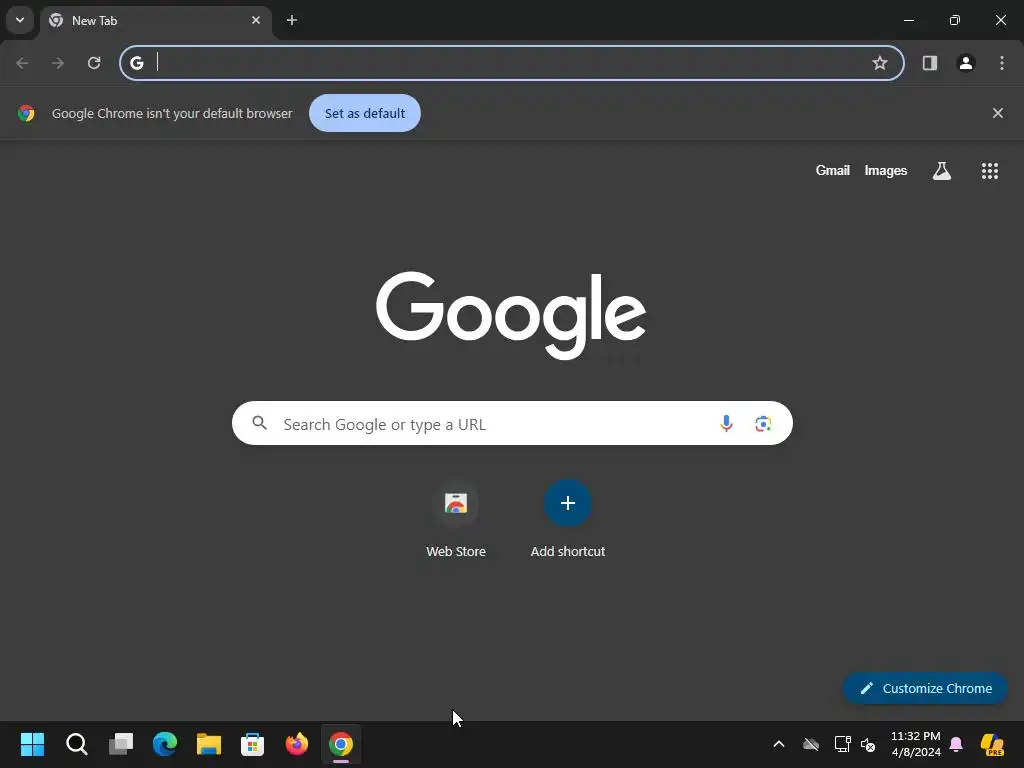
Task: Click the Google icon in address bar
Action: pos(136,63)
